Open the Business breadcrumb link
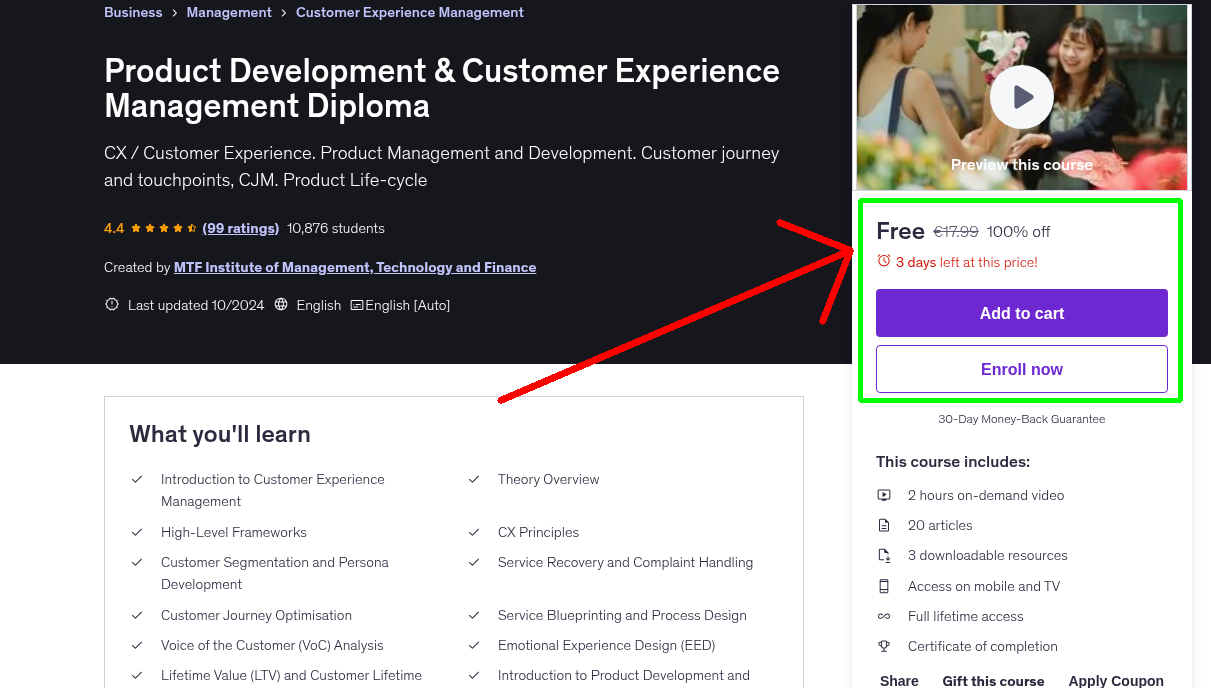This screenshot has height=688, width=1211. (x=133, y=12)
